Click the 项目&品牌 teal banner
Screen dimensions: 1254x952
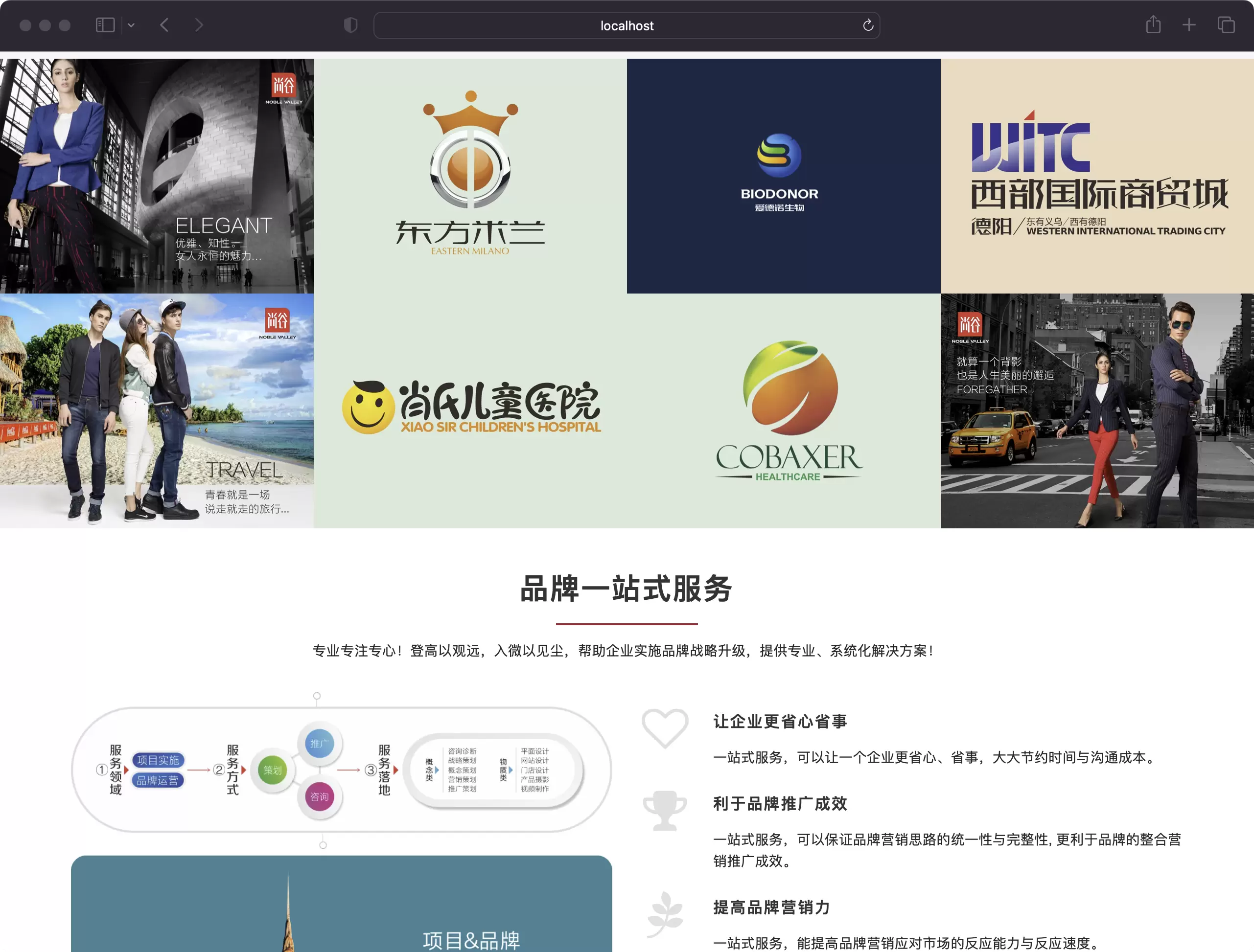(341, 904)
